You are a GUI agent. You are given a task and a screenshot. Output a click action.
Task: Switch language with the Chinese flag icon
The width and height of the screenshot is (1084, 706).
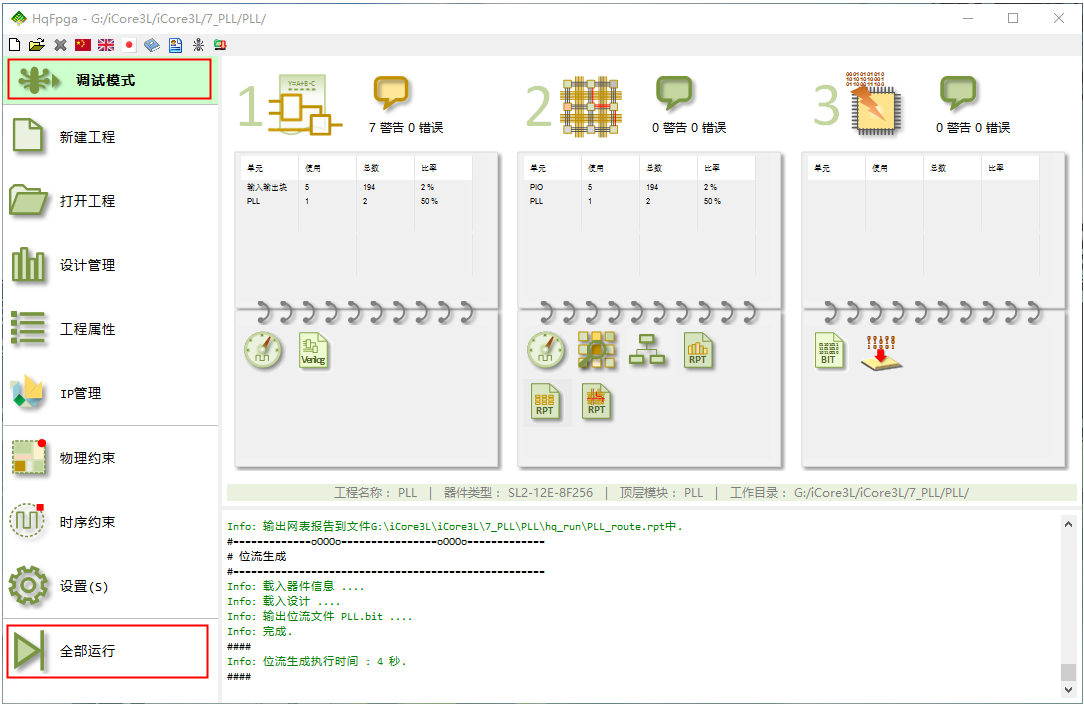tap(83, 45)
